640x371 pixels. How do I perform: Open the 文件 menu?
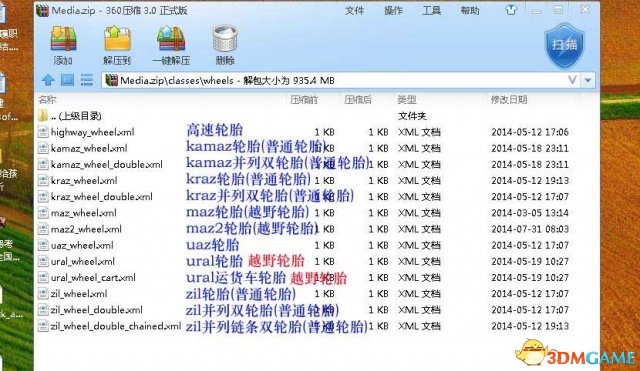click(x=354, y=11)
